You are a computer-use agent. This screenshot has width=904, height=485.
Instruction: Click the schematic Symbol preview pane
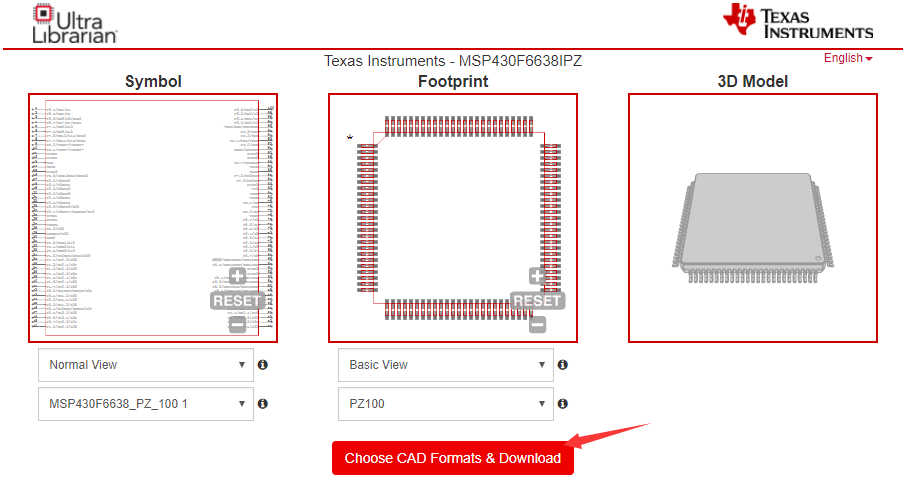(153, 218)
